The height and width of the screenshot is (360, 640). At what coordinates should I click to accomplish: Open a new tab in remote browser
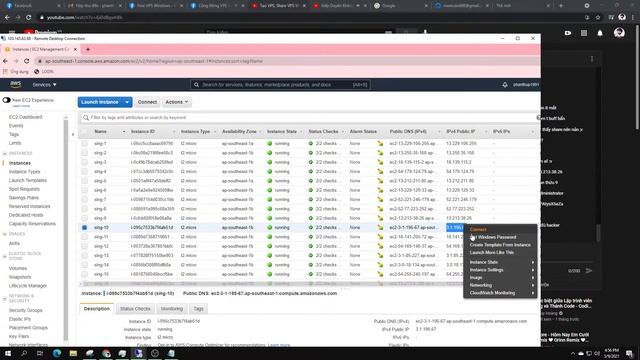[x=88, y=49]
